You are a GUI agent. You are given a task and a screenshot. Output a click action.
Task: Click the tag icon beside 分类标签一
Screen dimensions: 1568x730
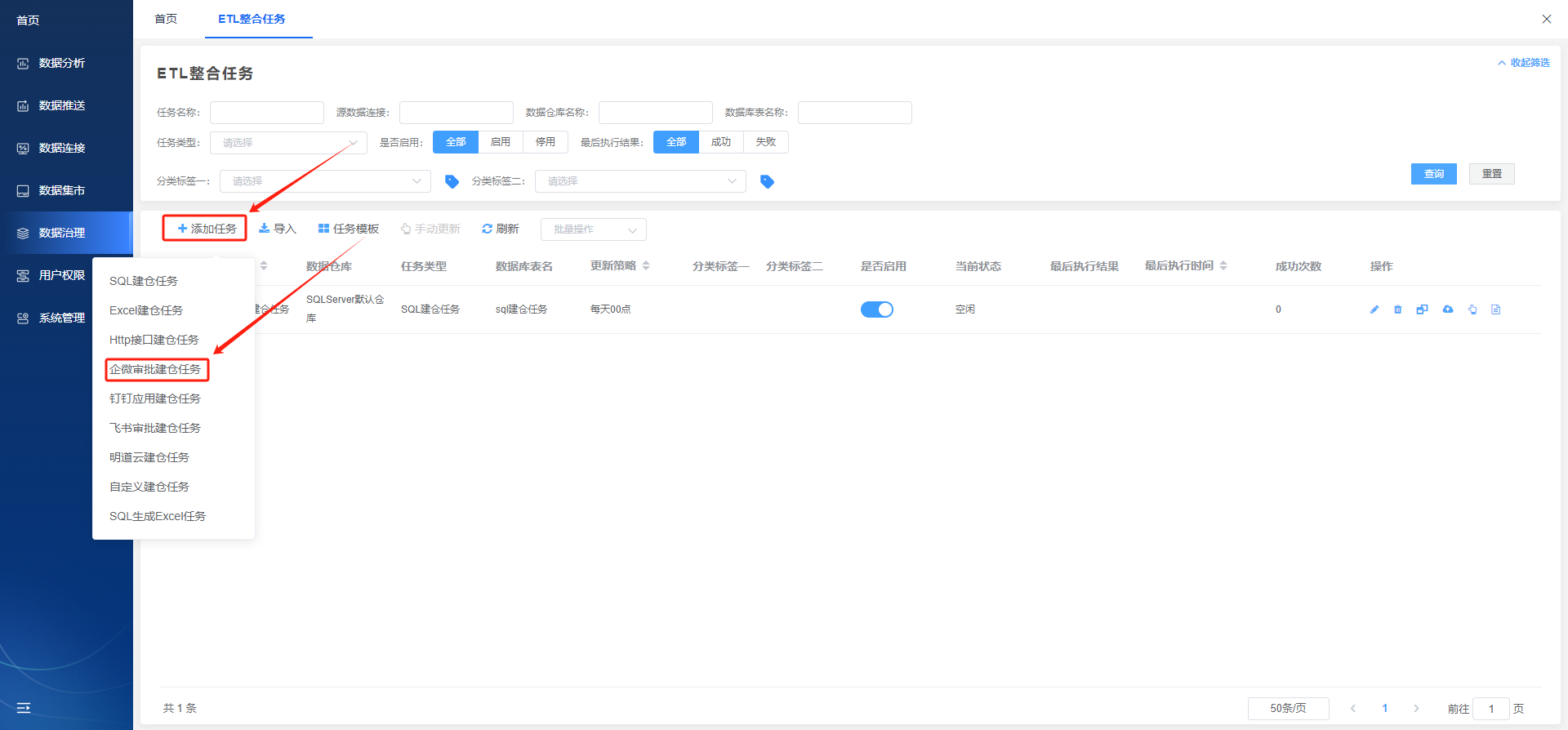452,181
